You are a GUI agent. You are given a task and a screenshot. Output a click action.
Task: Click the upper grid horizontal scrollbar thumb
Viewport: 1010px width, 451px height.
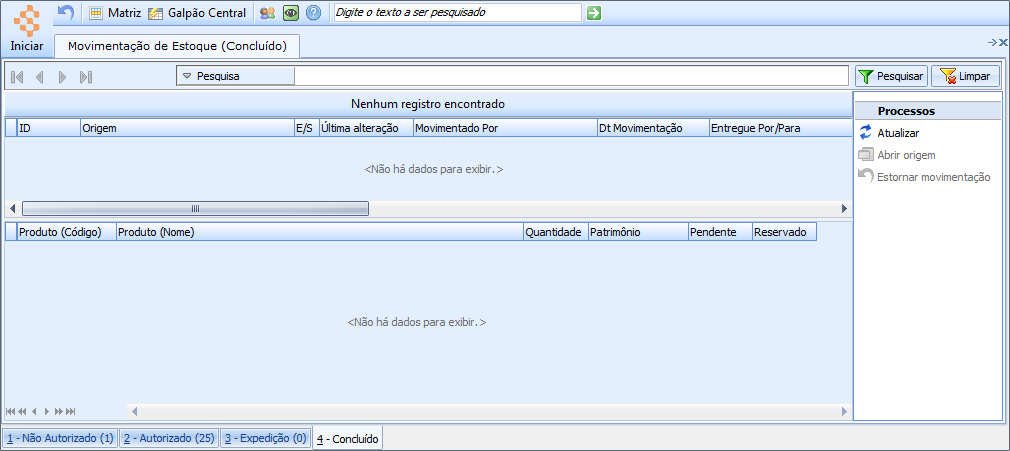pos(195,209)
